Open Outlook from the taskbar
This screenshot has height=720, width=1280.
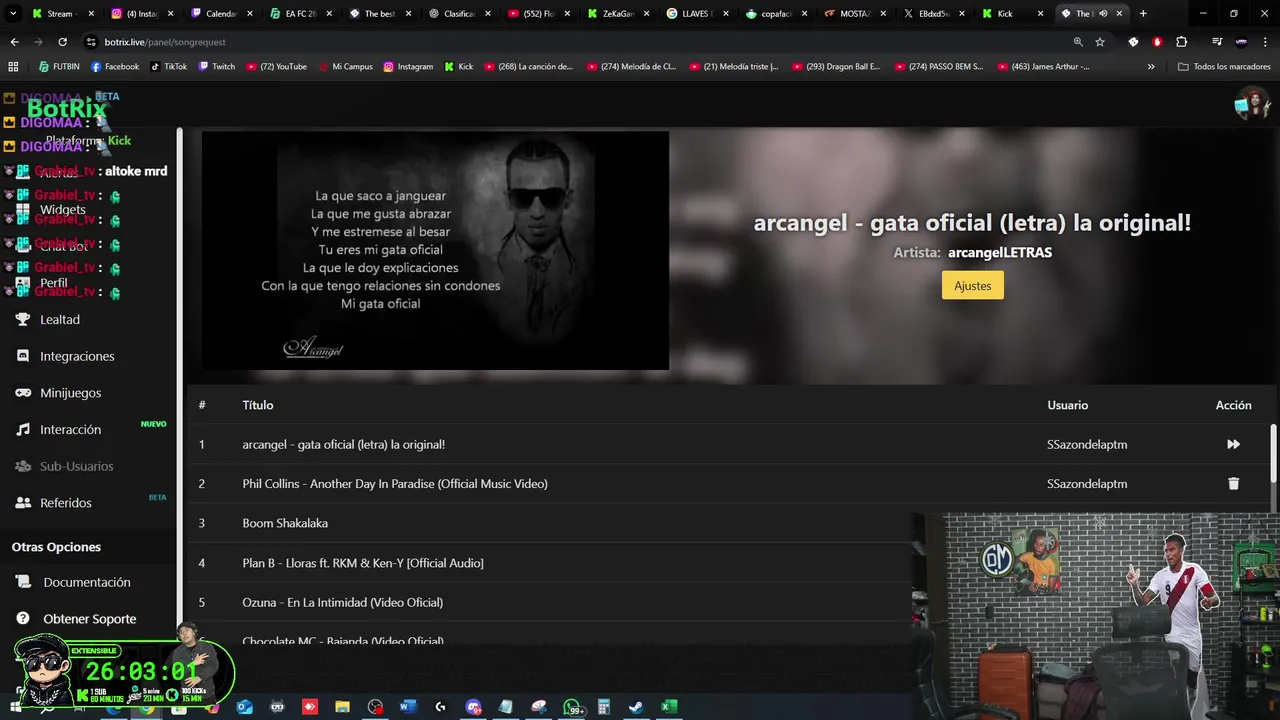tap(245, 707)
